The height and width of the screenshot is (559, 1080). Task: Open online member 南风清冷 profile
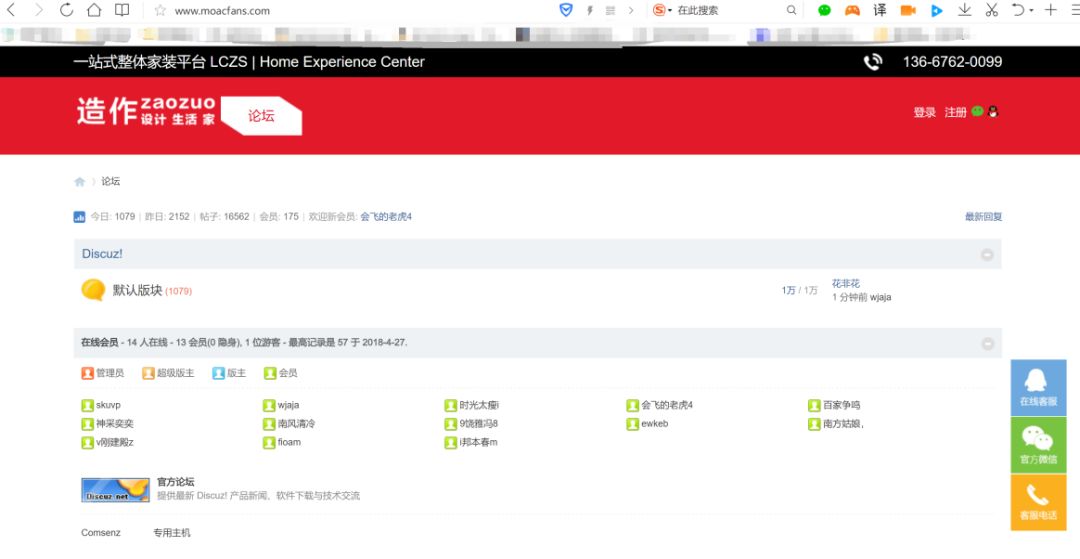point(296,424)
